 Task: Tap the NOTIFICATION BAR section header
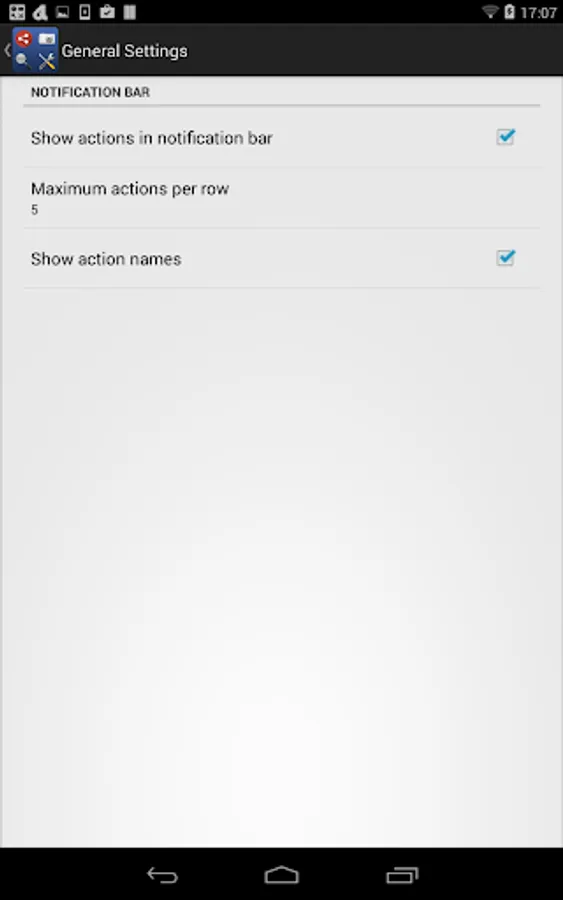pyautogui.click(x=90, y=92)
